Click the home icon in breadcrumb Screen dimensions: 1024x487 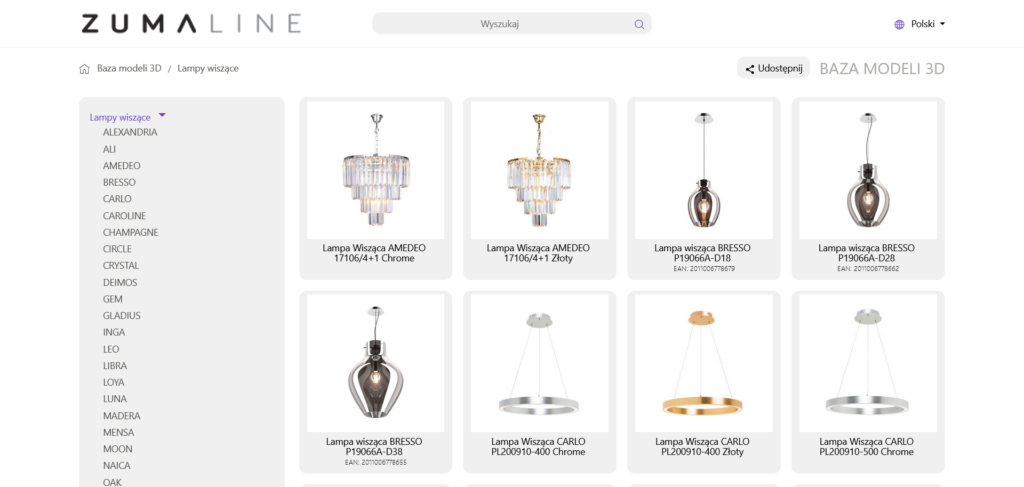click(x=84, y=69)
